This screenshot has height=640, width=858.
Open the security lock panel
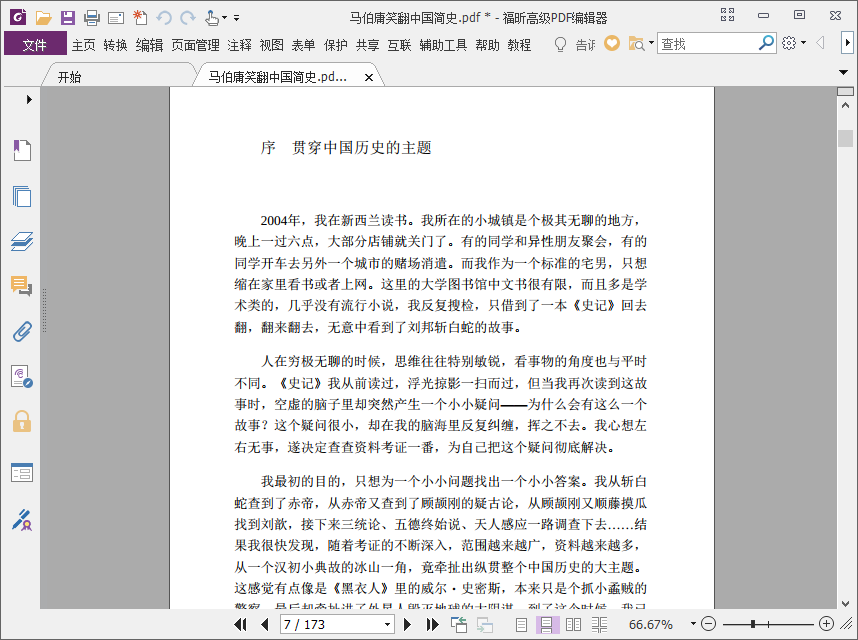click(x=22, y=421)
